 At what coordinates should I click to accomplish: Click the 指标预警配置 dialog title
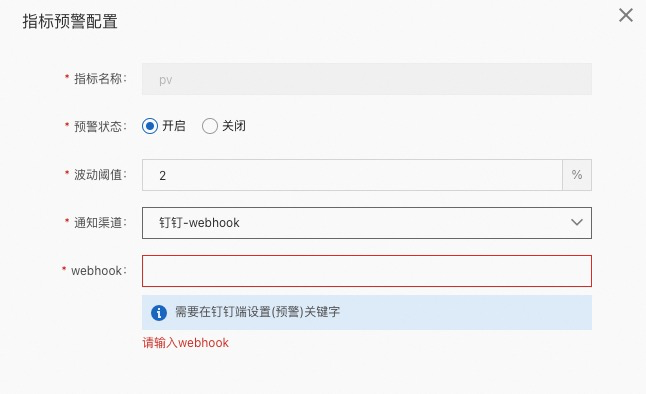[x=70, y=21]
